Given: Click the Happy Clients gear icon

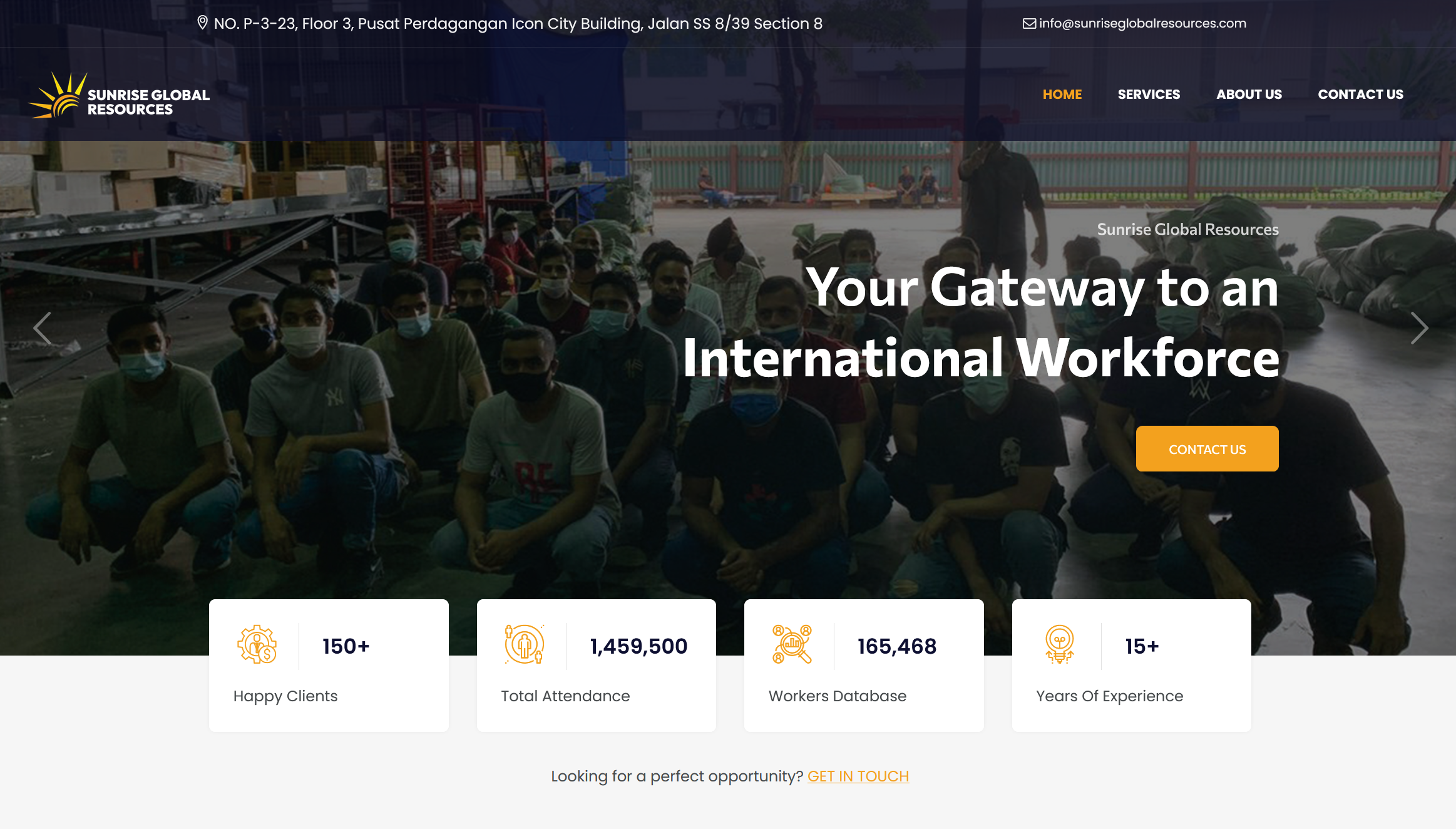Looking at the screenshot, I should pos(257,645).
